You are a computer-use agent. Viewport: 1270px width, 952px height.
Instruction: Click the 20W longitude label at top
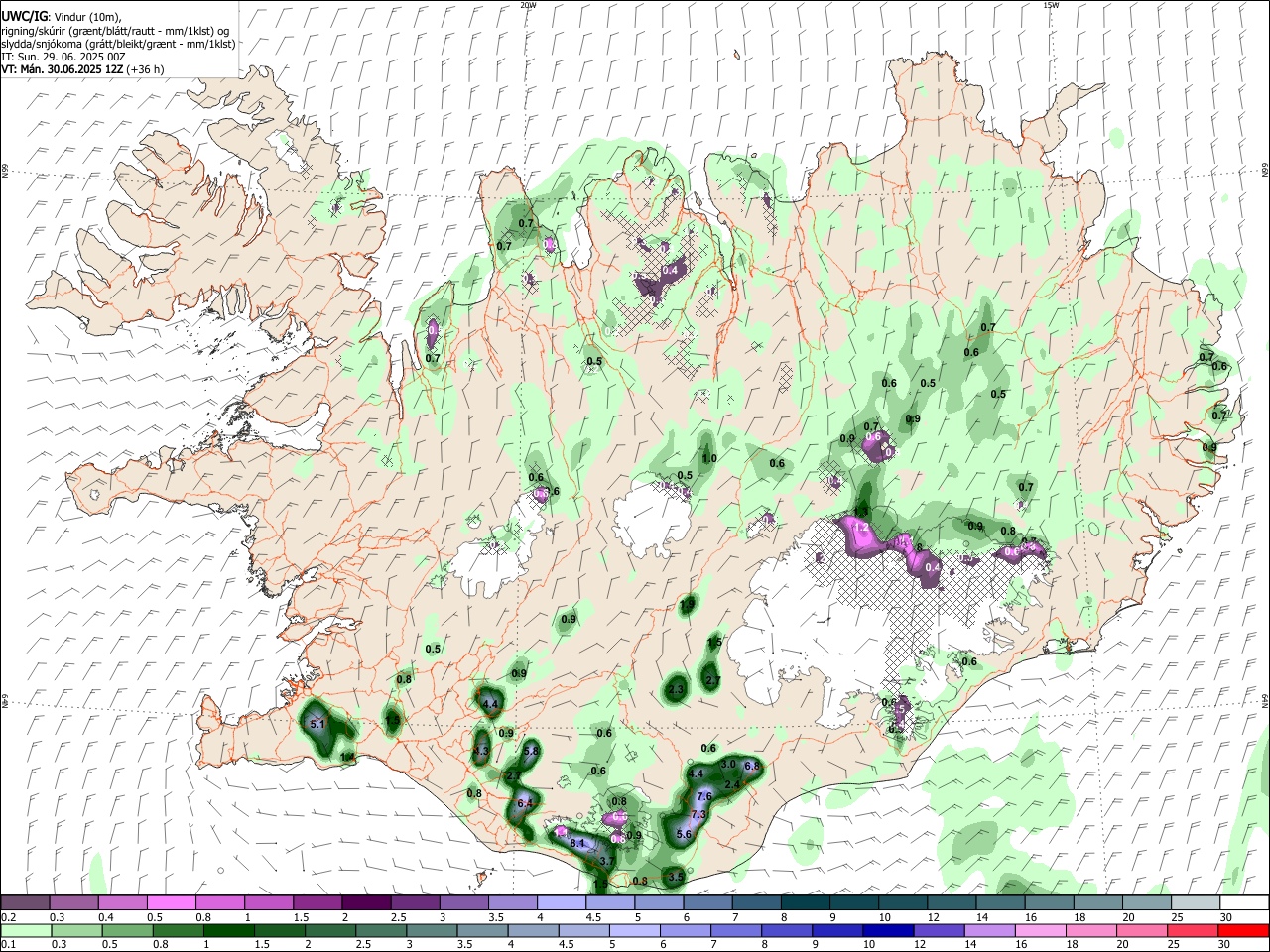pyautogui.click(x=528, y=5)
